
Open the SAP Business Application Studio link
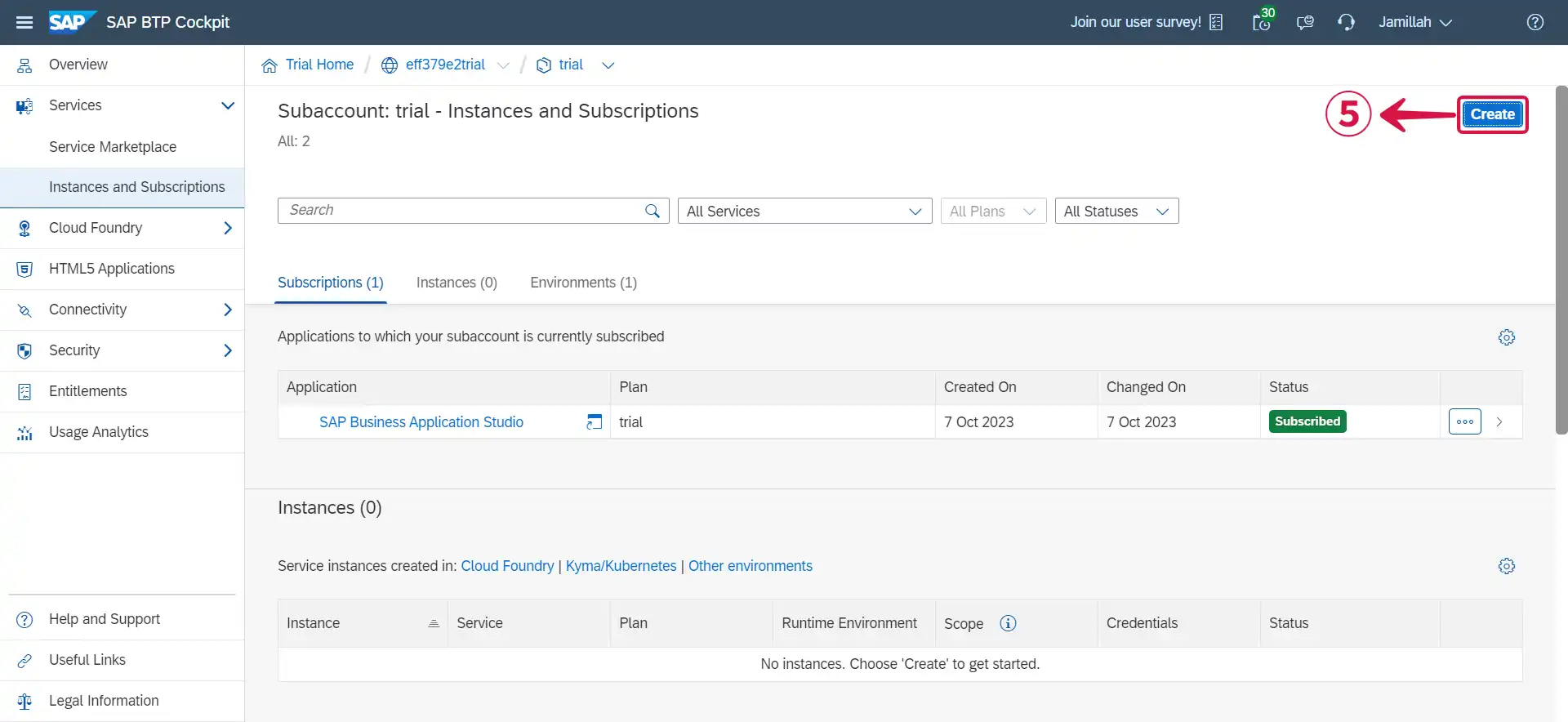pos(421,422)
